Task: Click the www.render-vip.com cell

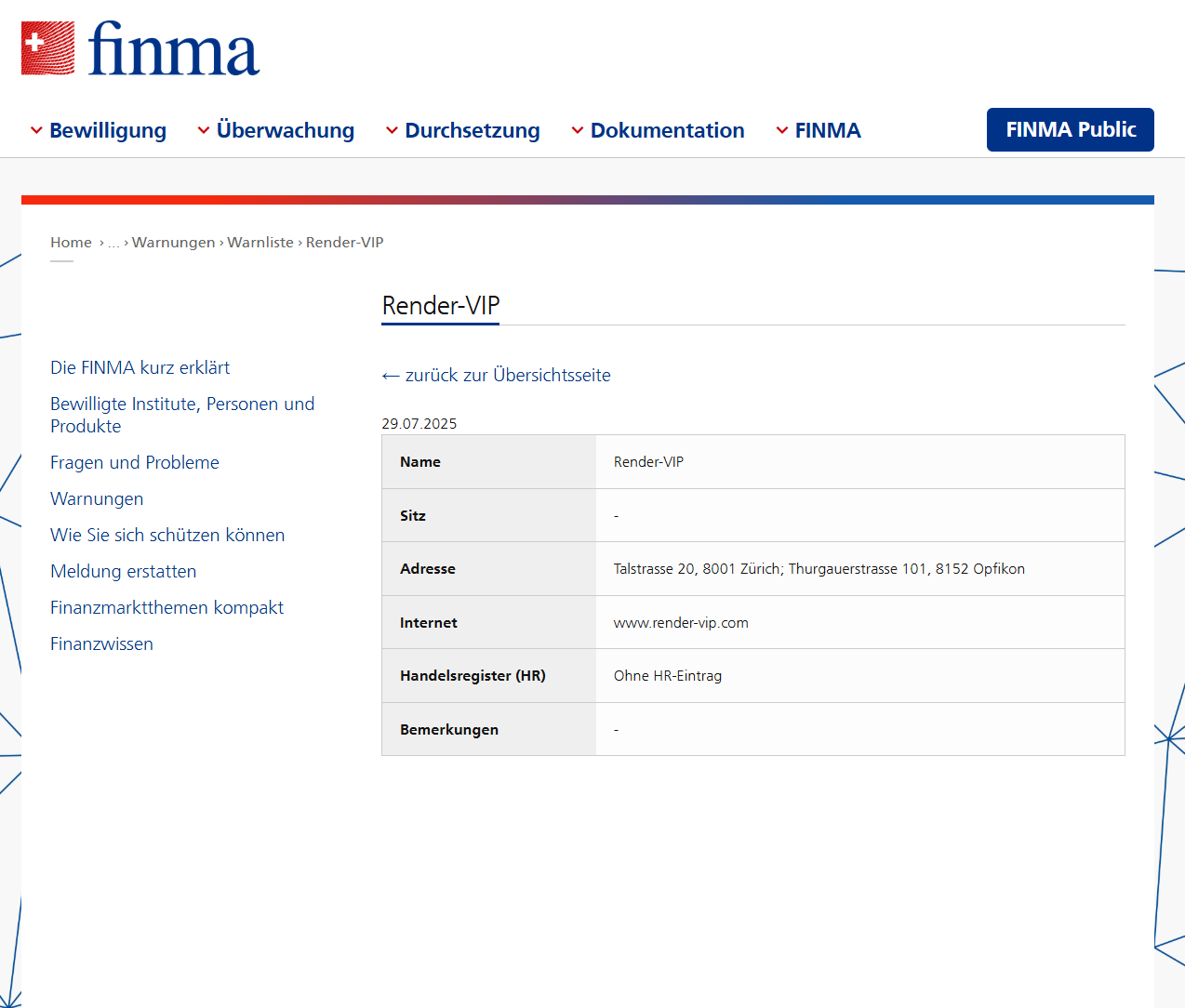Action: pos(859,623)
